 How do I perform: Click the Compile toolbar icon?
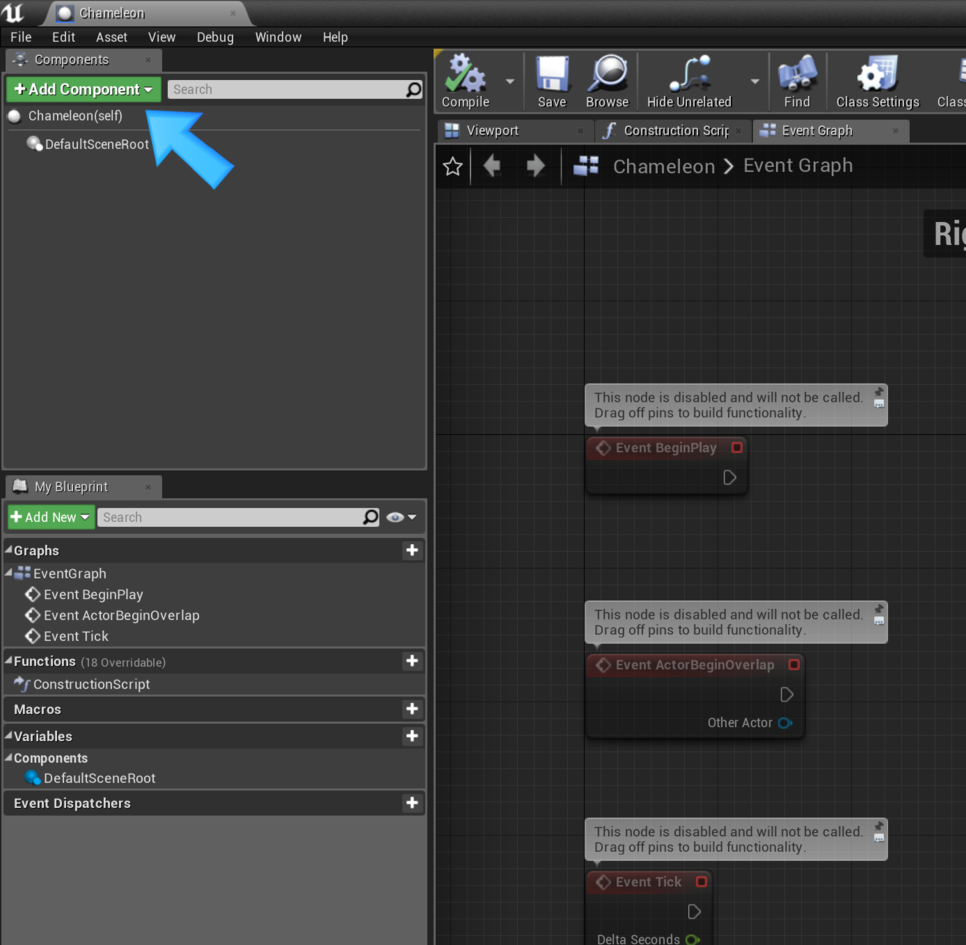click(466, 81)
